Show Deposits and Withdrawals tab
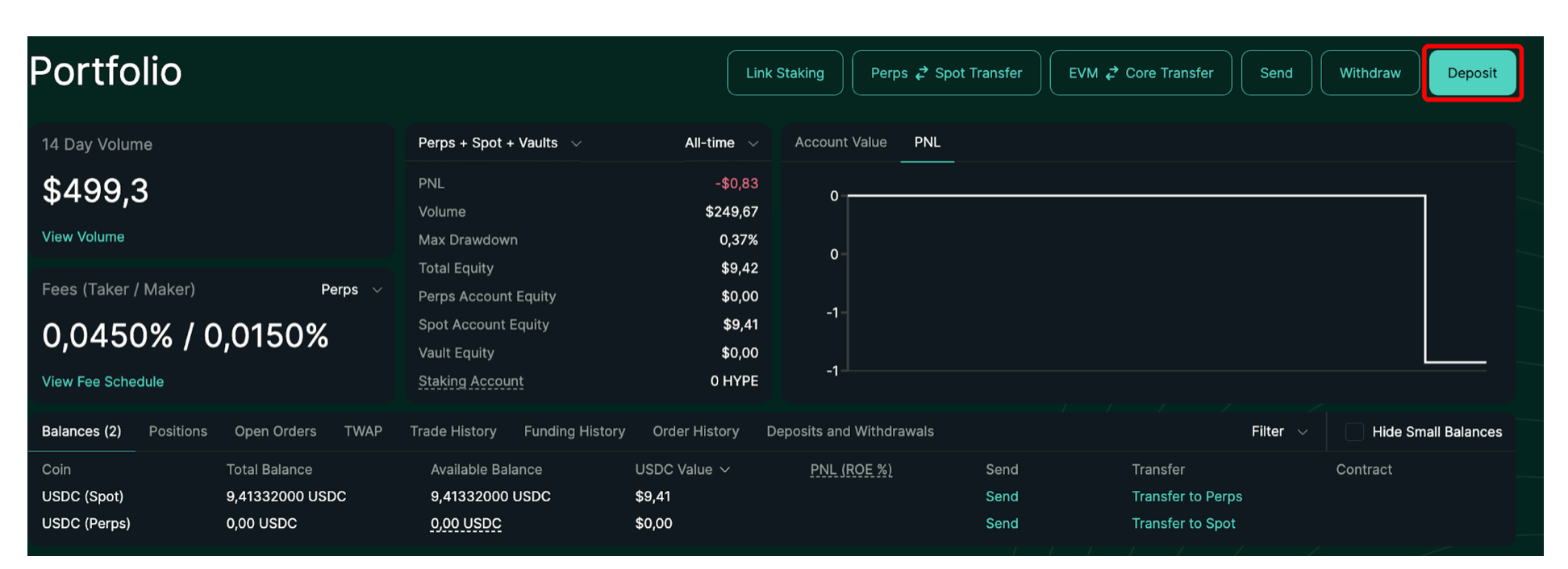The height and width of the screenshot is (569, 1568). (849, 432)
